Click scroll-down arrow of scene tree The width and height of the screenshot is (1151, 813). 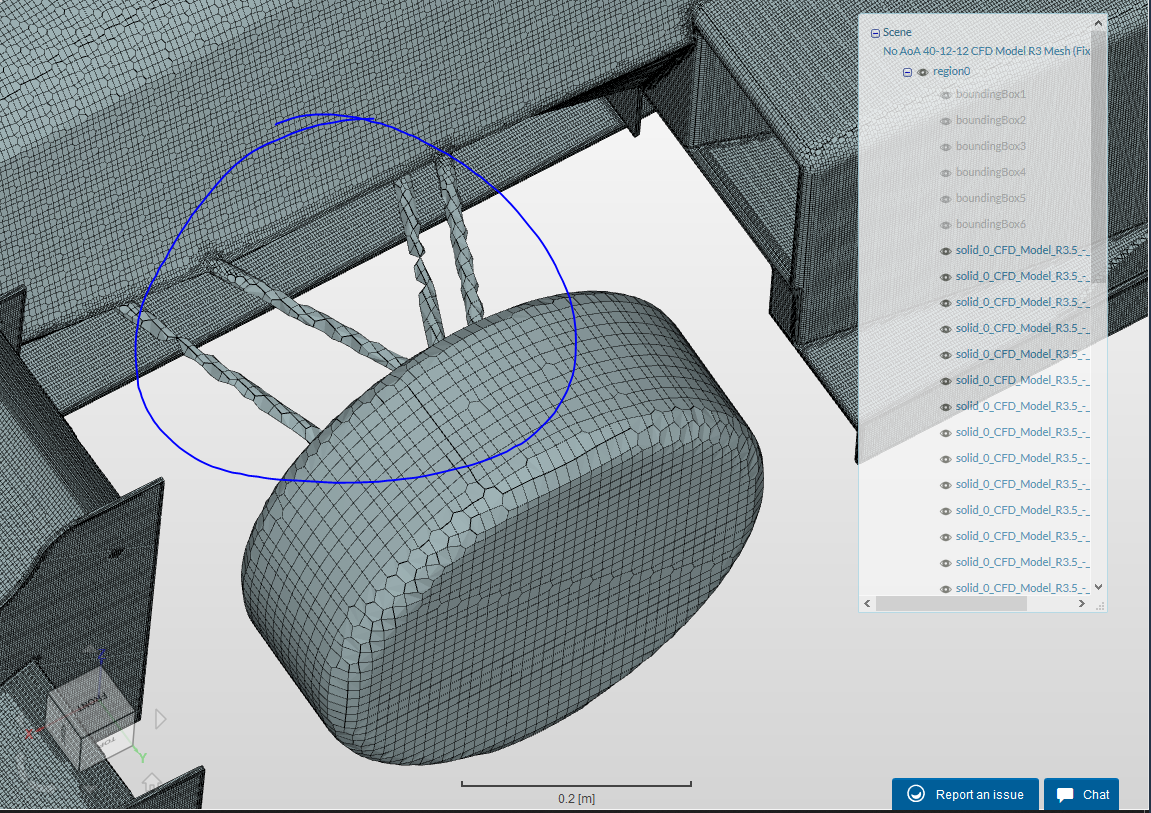click(x=1098, y=588)
